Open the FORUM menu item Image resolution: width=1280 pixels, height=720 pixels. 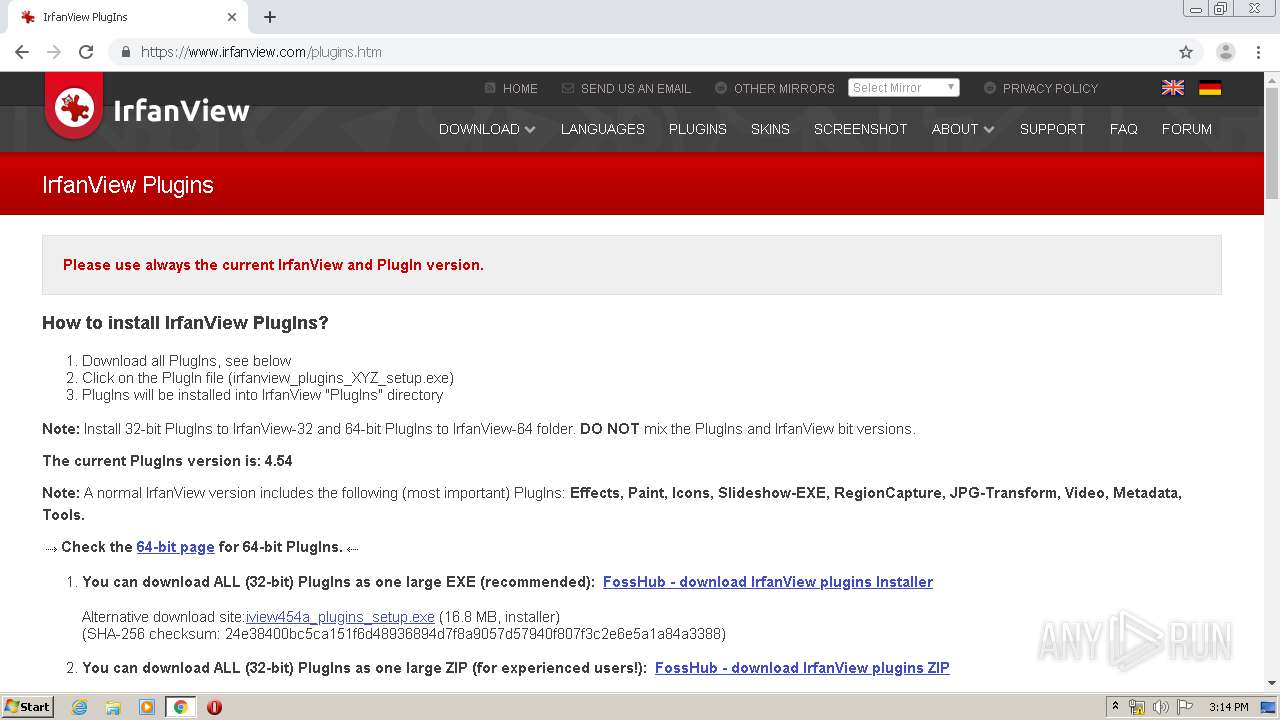pyautogui.click(x=1186, y=129)
